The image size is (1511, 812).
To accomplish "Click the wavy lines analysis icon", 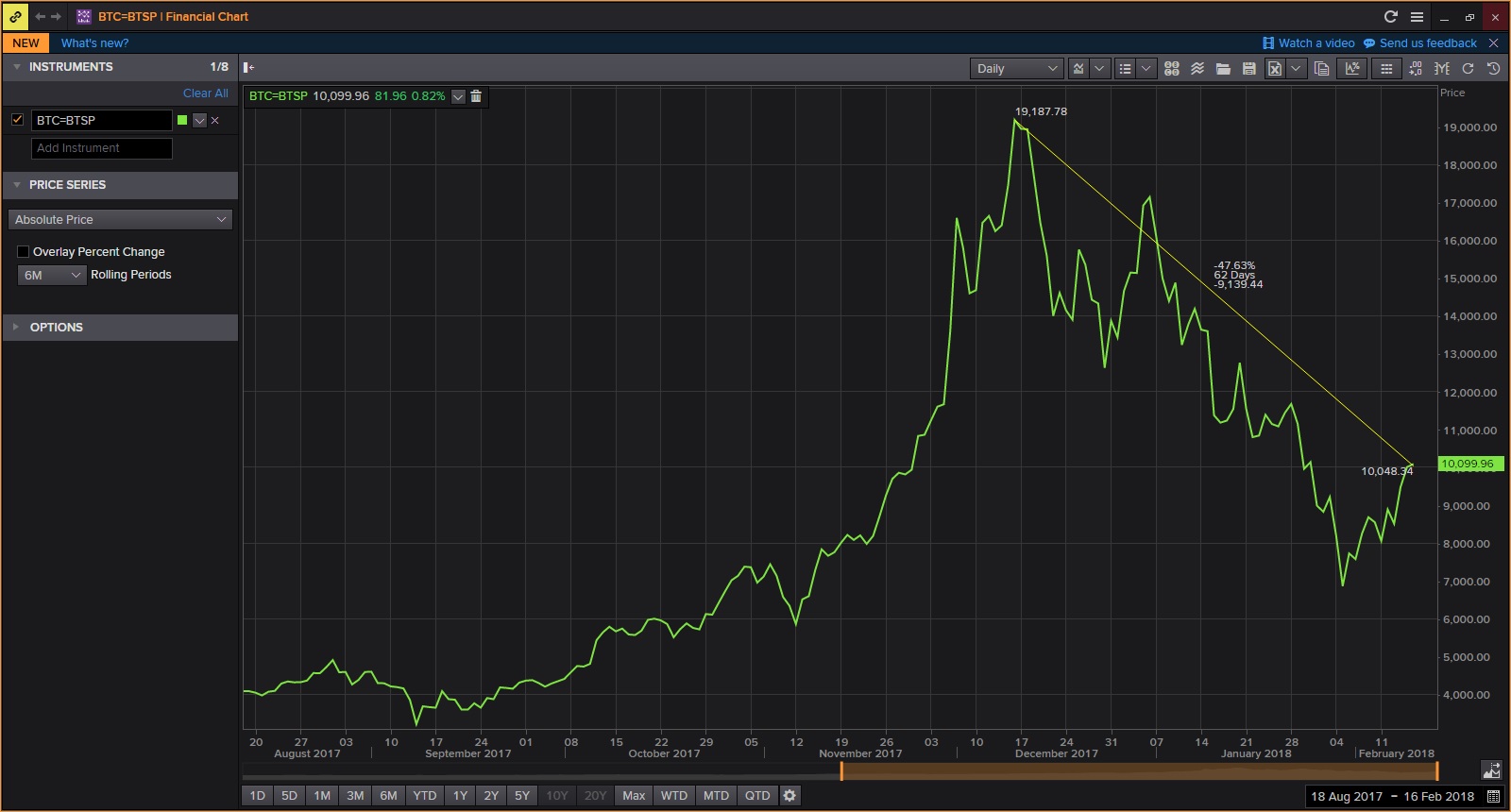I will pyautogui.click(x=1197, y=68).
